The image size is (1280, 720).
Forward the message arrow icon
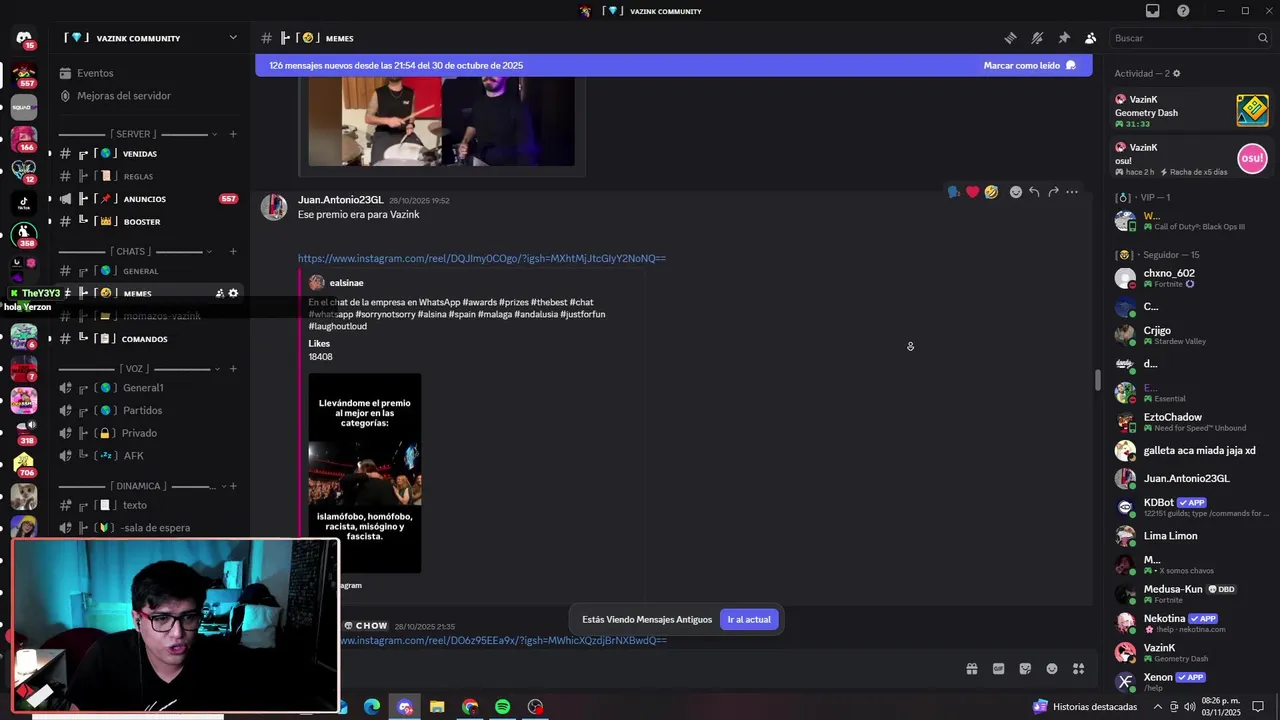point(1053,192)
